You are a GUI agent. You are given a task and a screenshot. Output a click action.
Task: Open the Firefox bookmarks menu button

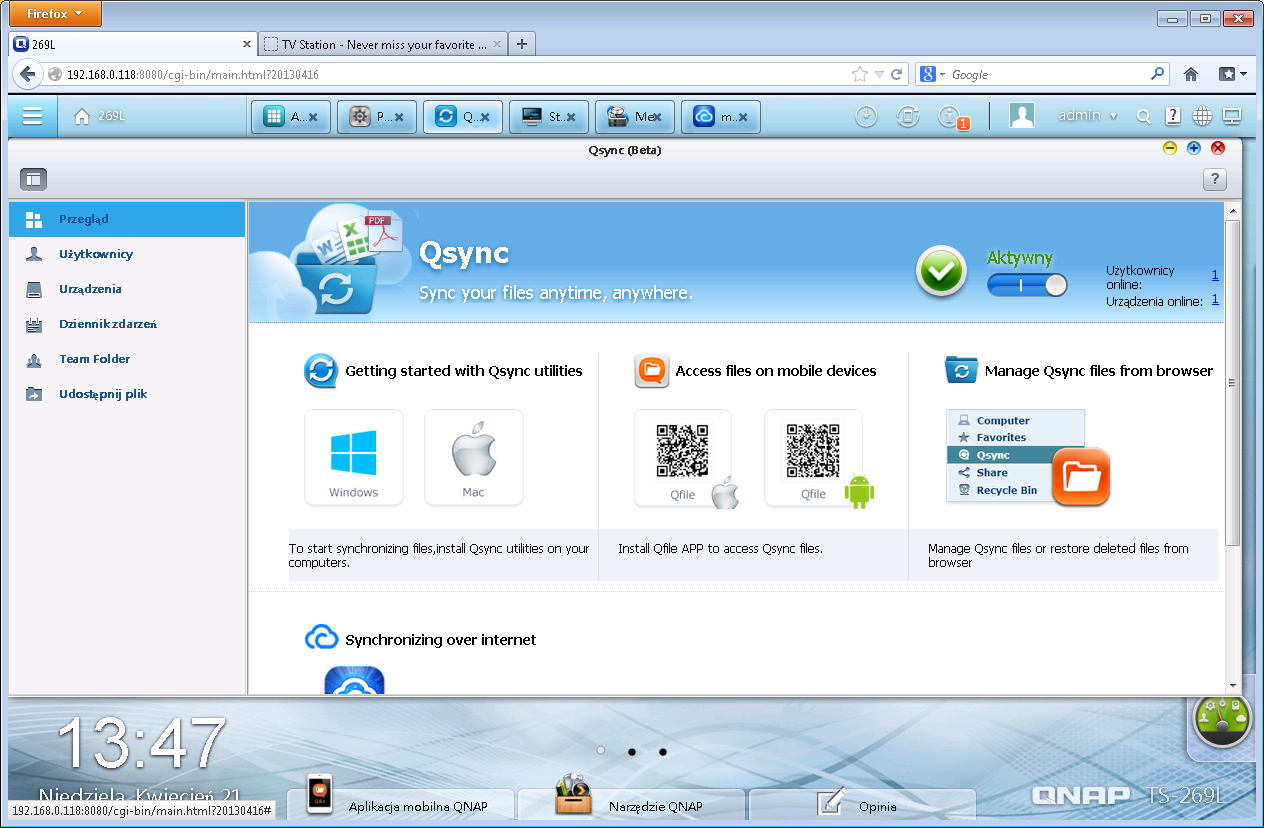point(1232,74)
